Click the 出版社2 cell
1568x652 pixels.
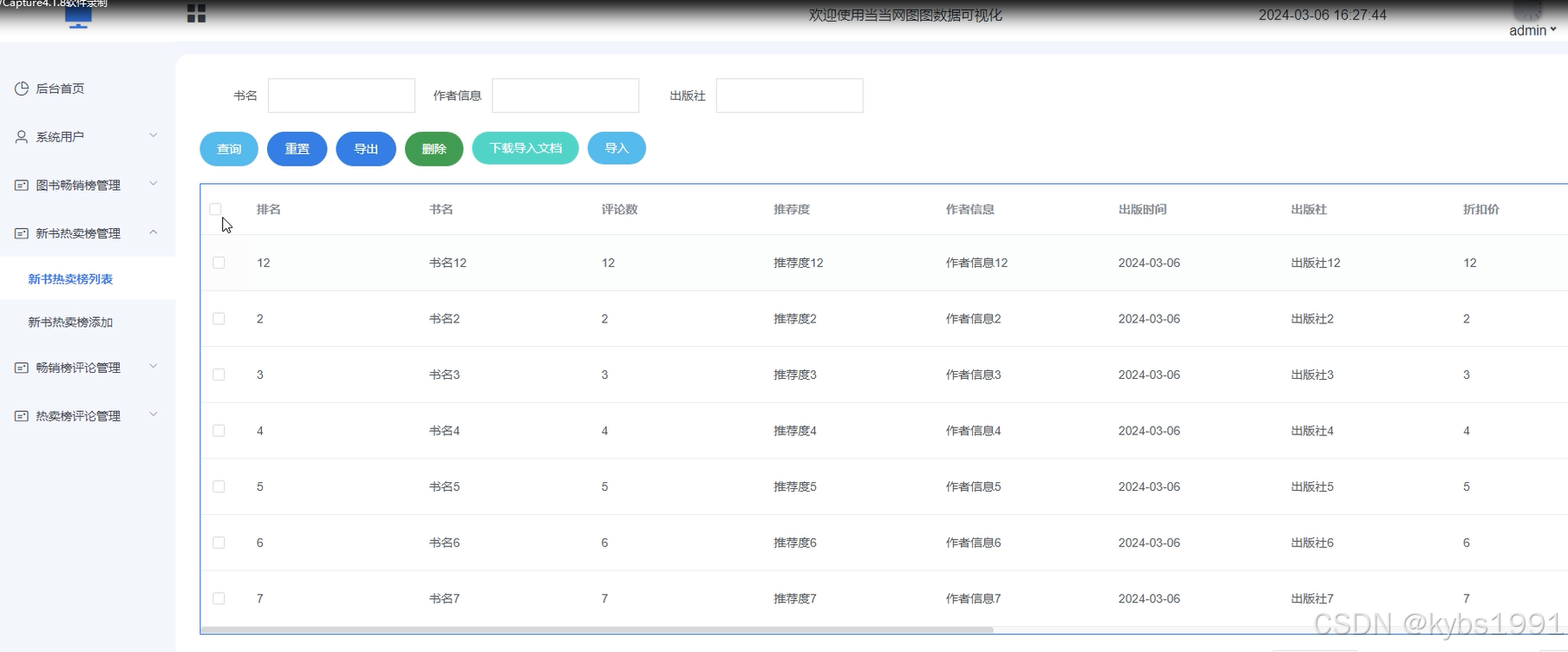coord(1312,318)
